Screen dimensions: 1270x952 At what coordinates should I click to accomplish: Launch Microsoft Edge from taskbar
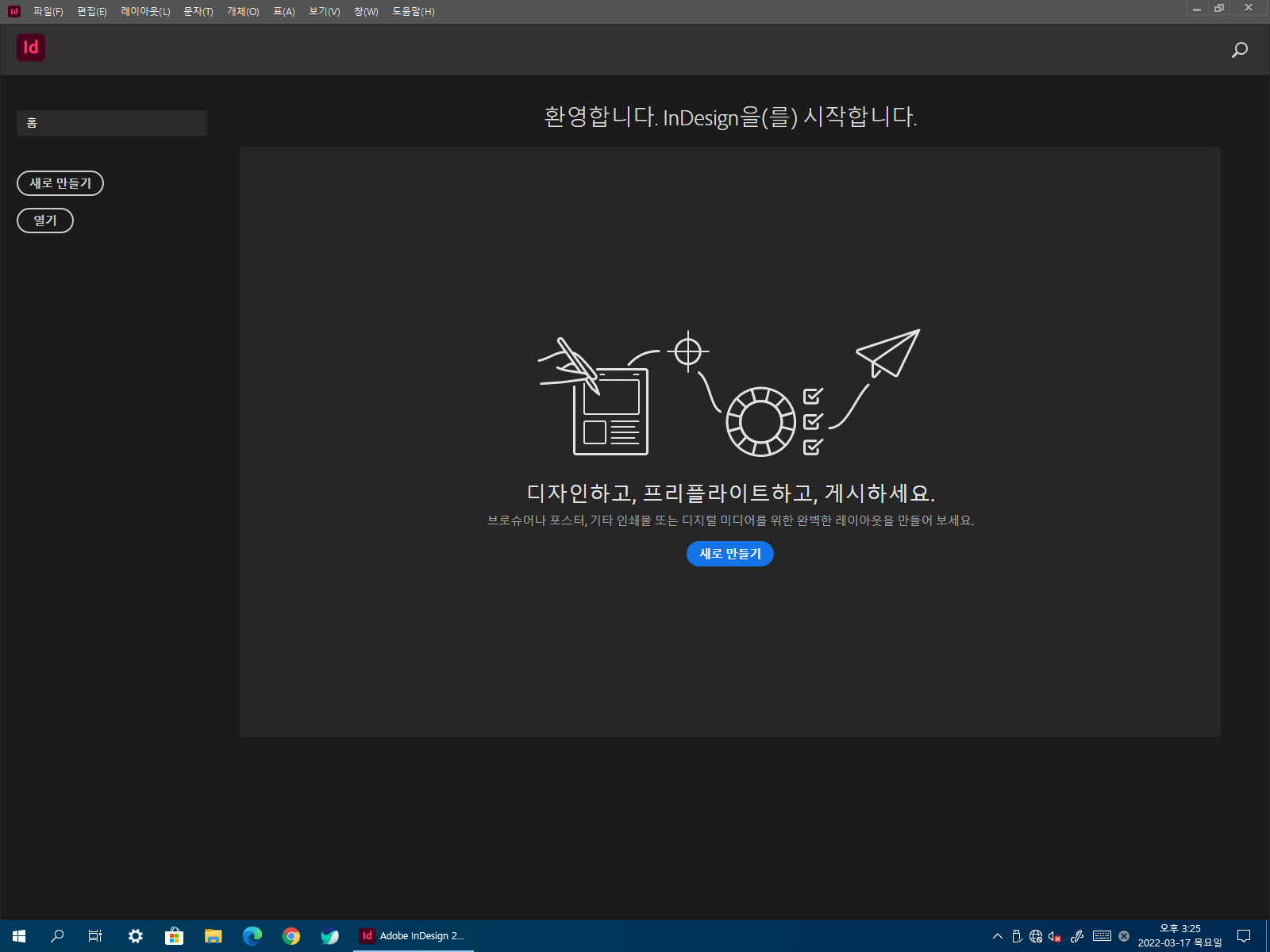(x=252, y=936)
